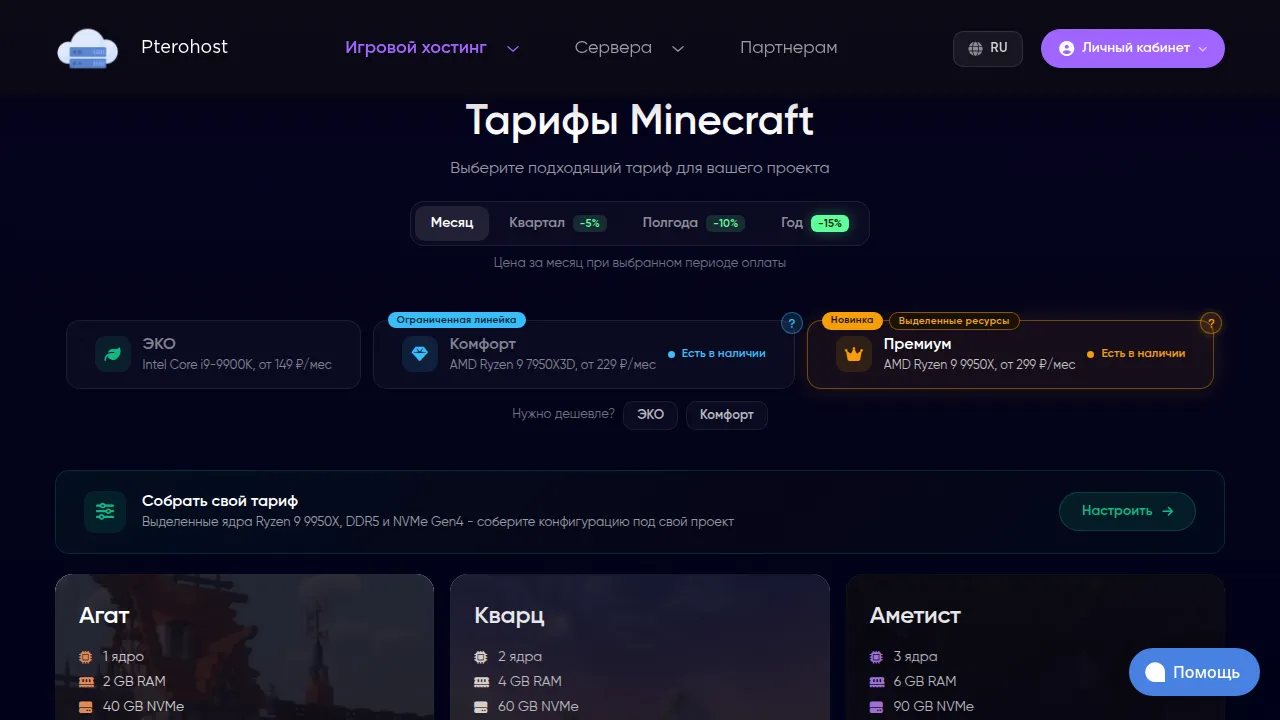Select the Премиум tariff line card

pos(1010,354)
